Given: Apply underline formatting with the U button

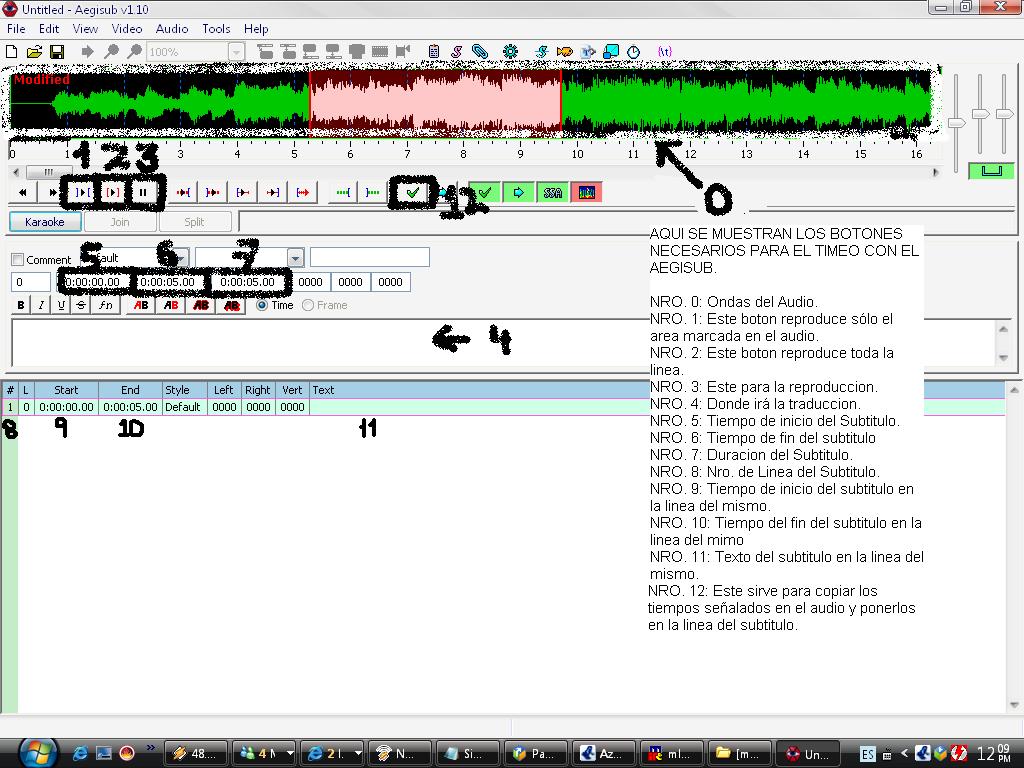Looking at the screenshot, I should pos(61,305).
